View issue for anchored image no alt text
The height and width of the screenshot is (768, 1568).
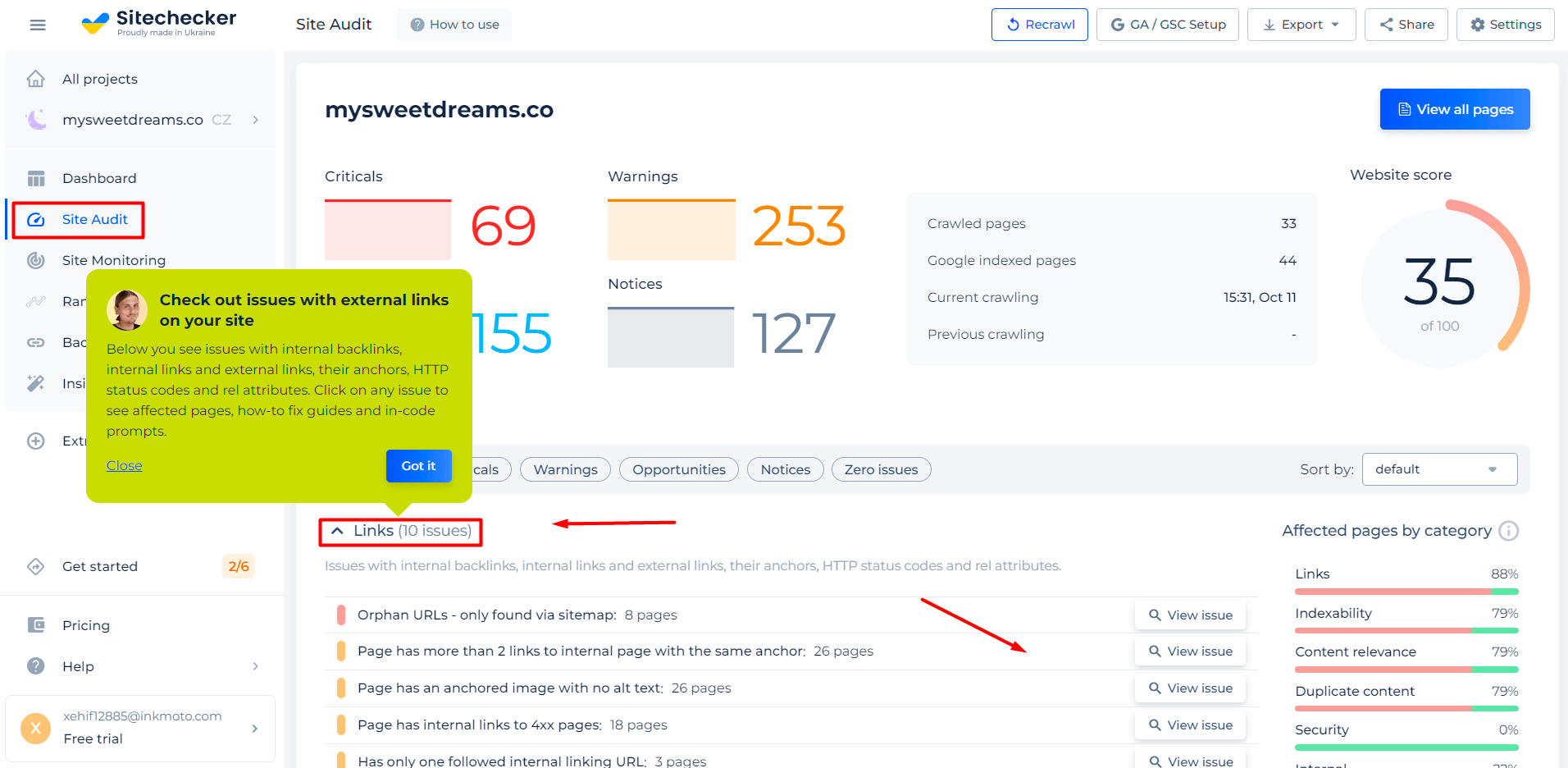click(1191, 688)
